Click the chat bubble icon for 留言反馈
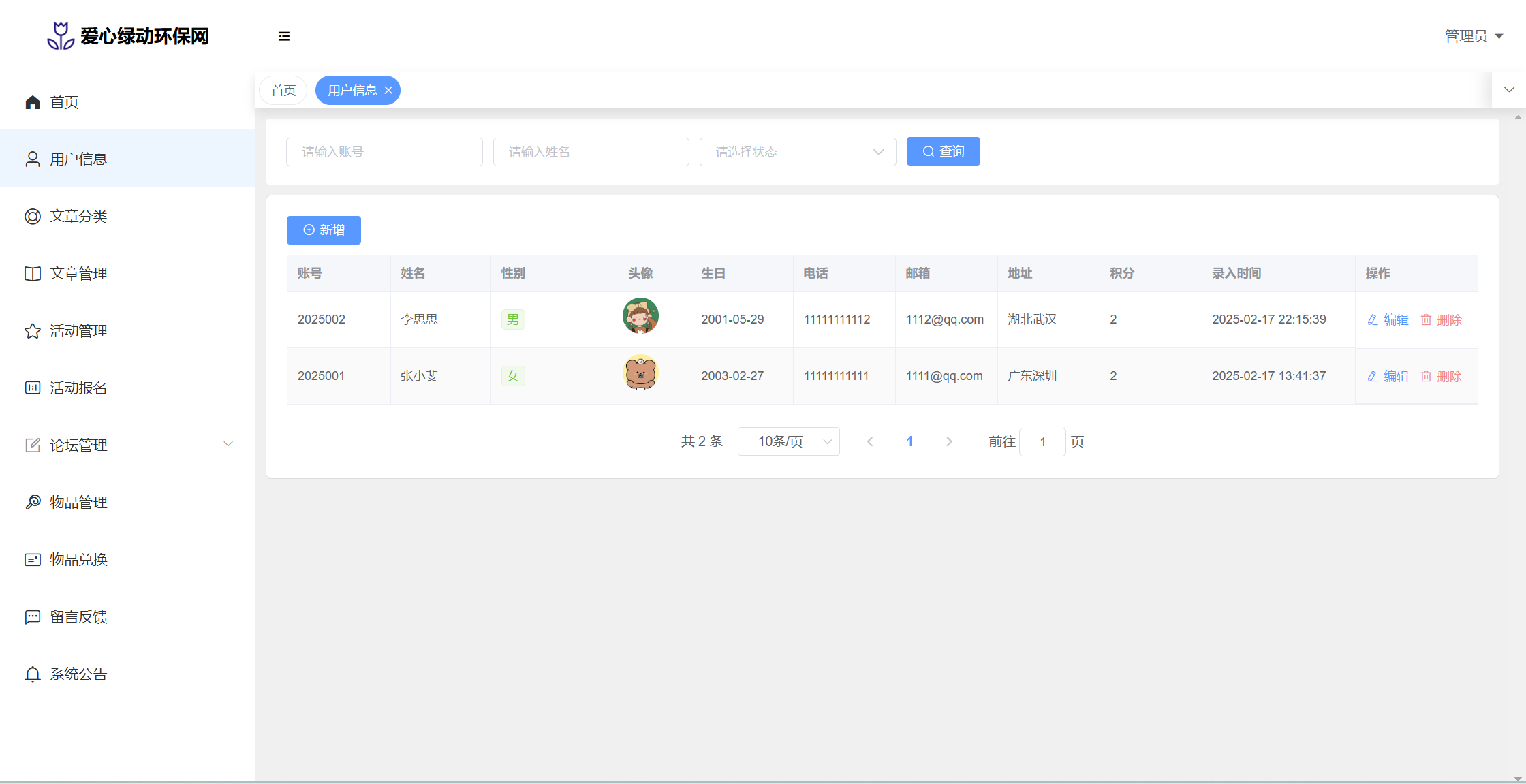The height and width of the screenshot is (784, 1526). pos(33,617)
